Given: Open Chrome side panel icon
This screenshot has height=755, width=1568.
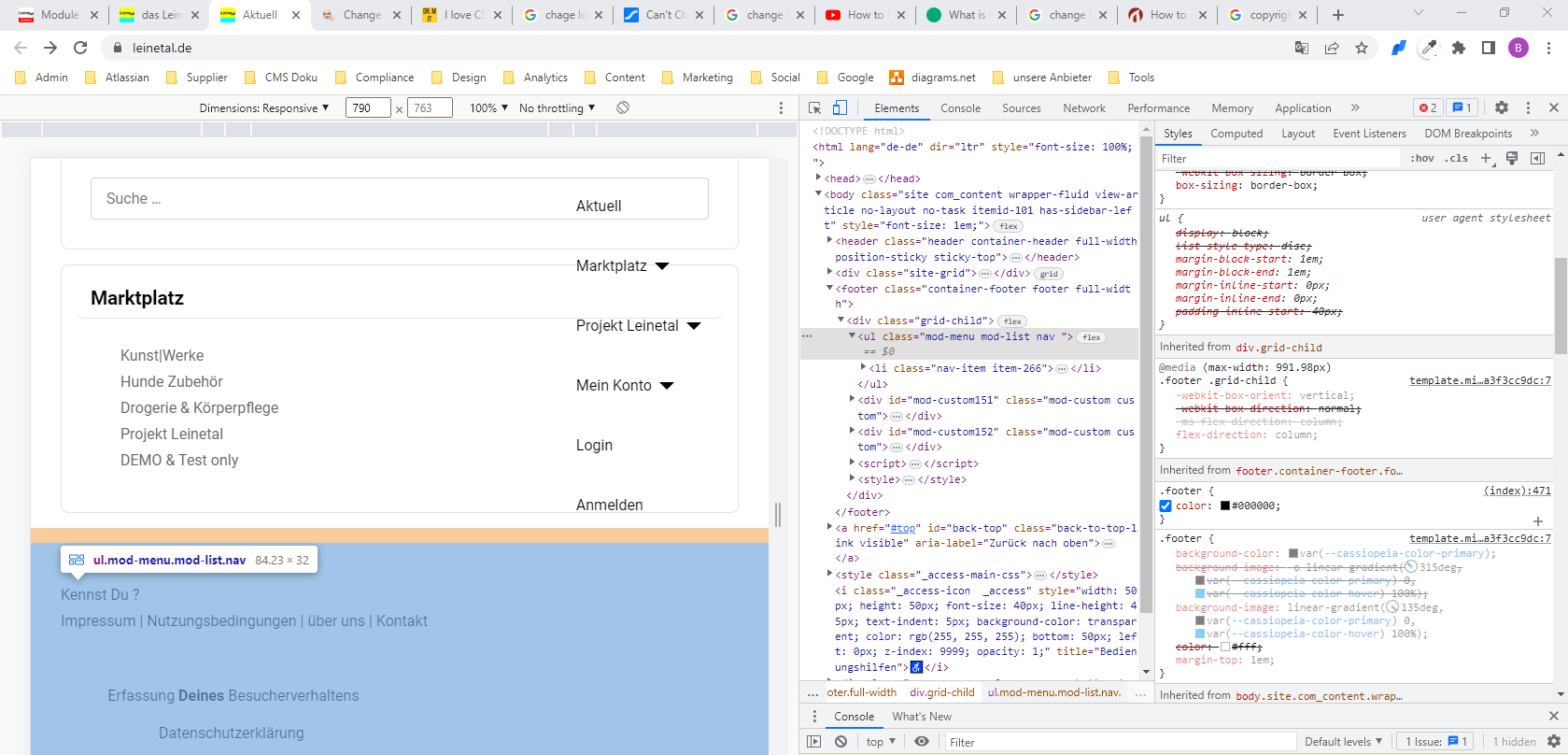Looking at the screenshot, I should click(1489, 48).
